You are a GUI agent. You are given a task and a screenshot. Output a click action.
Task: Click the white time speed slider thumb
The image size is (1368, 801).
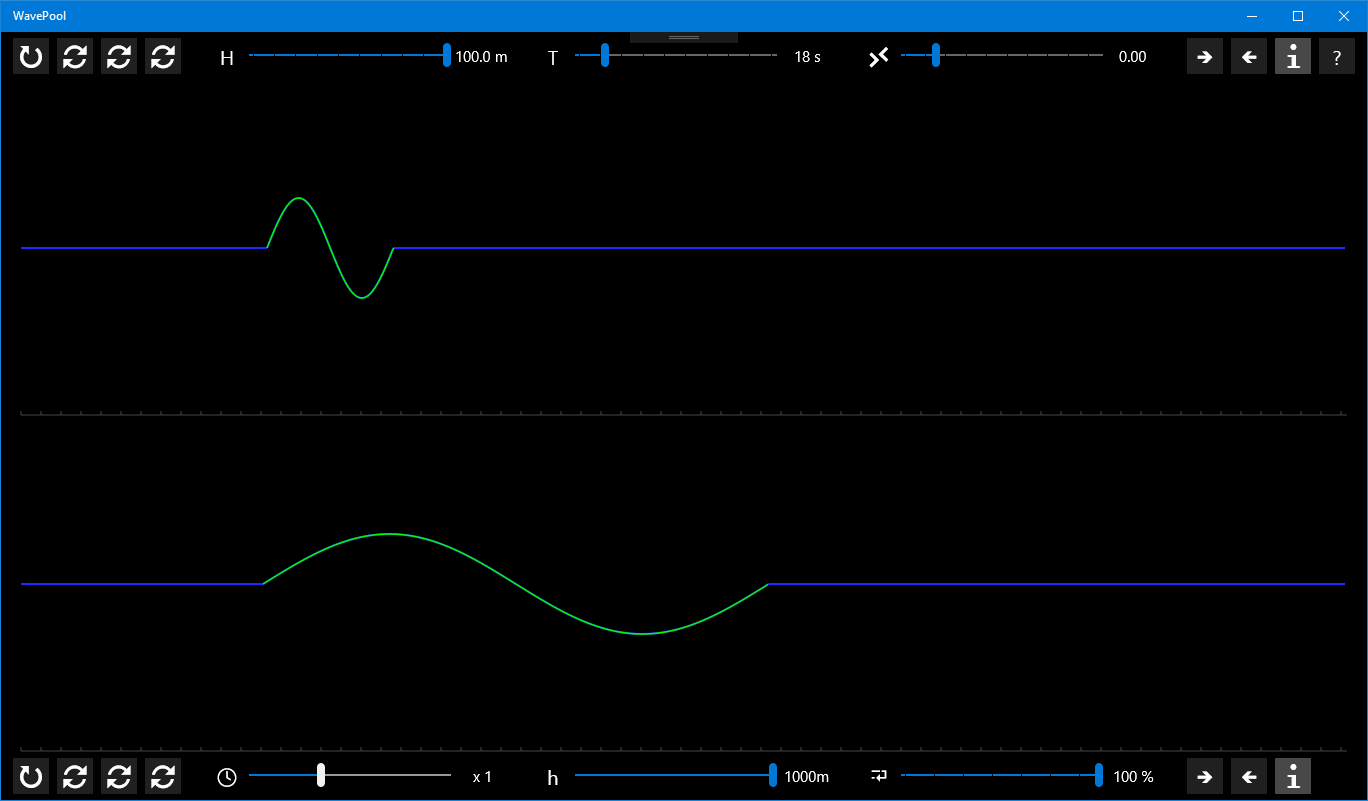coord(321,775)
